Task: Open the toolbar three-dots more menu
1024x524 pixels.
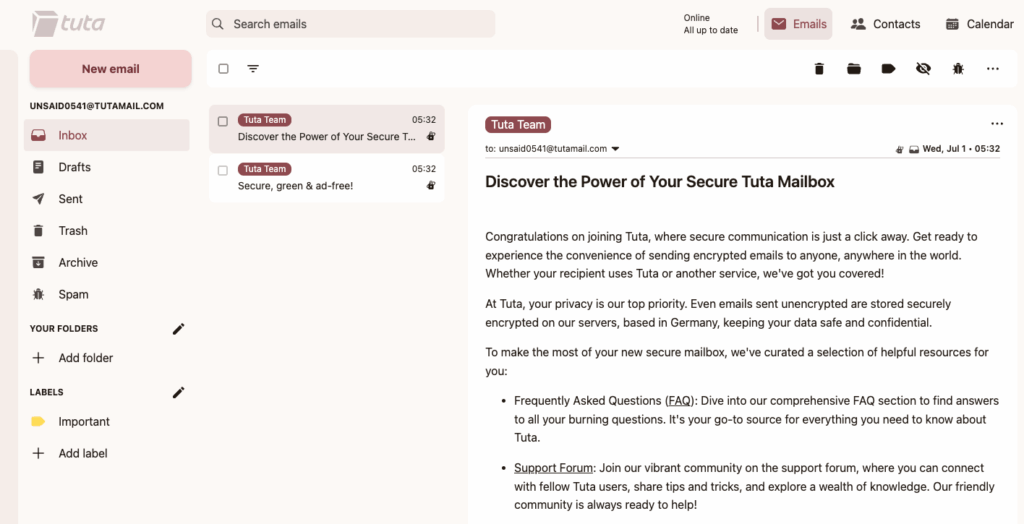Action: (x=993, y=69)
